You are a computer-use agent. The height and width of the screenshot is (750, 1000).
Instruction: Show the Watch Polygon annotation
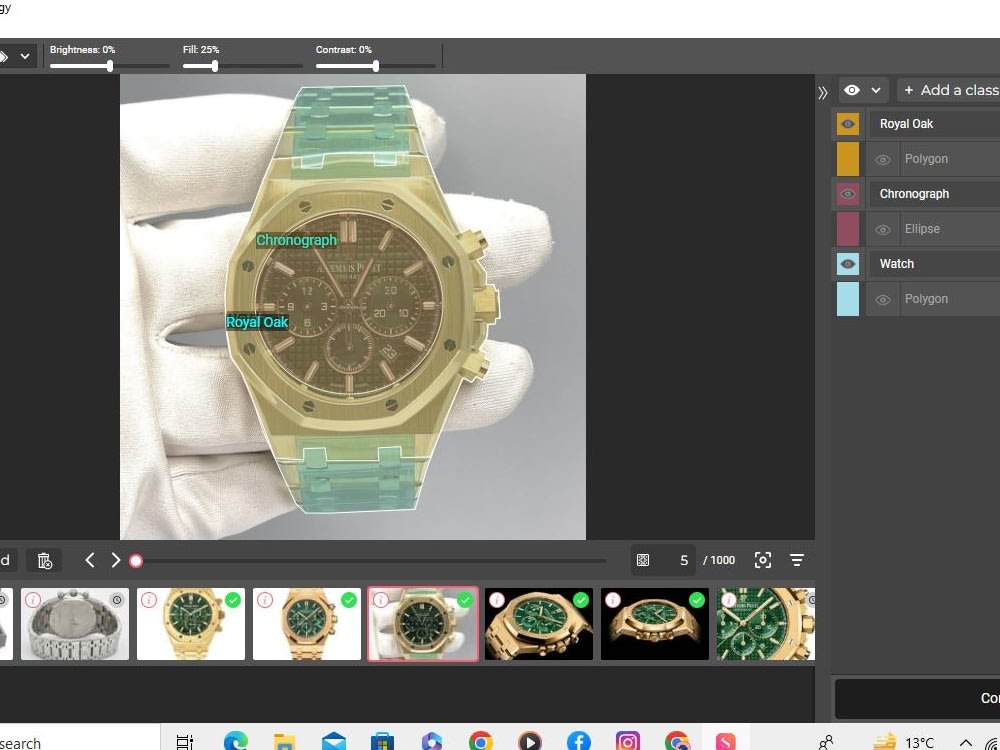[883, 298]
